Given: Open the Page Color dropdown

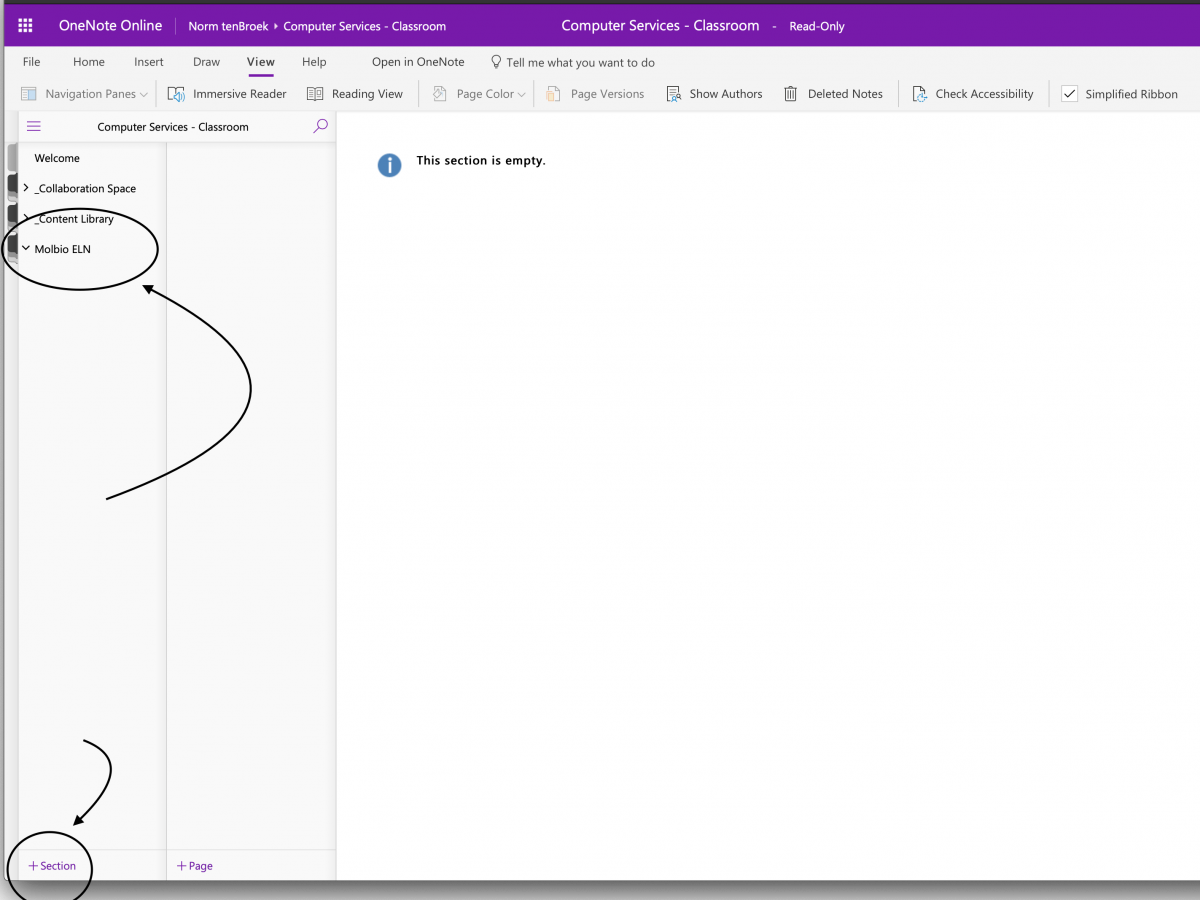Looking at the screenshot, I should click(479, 94).
